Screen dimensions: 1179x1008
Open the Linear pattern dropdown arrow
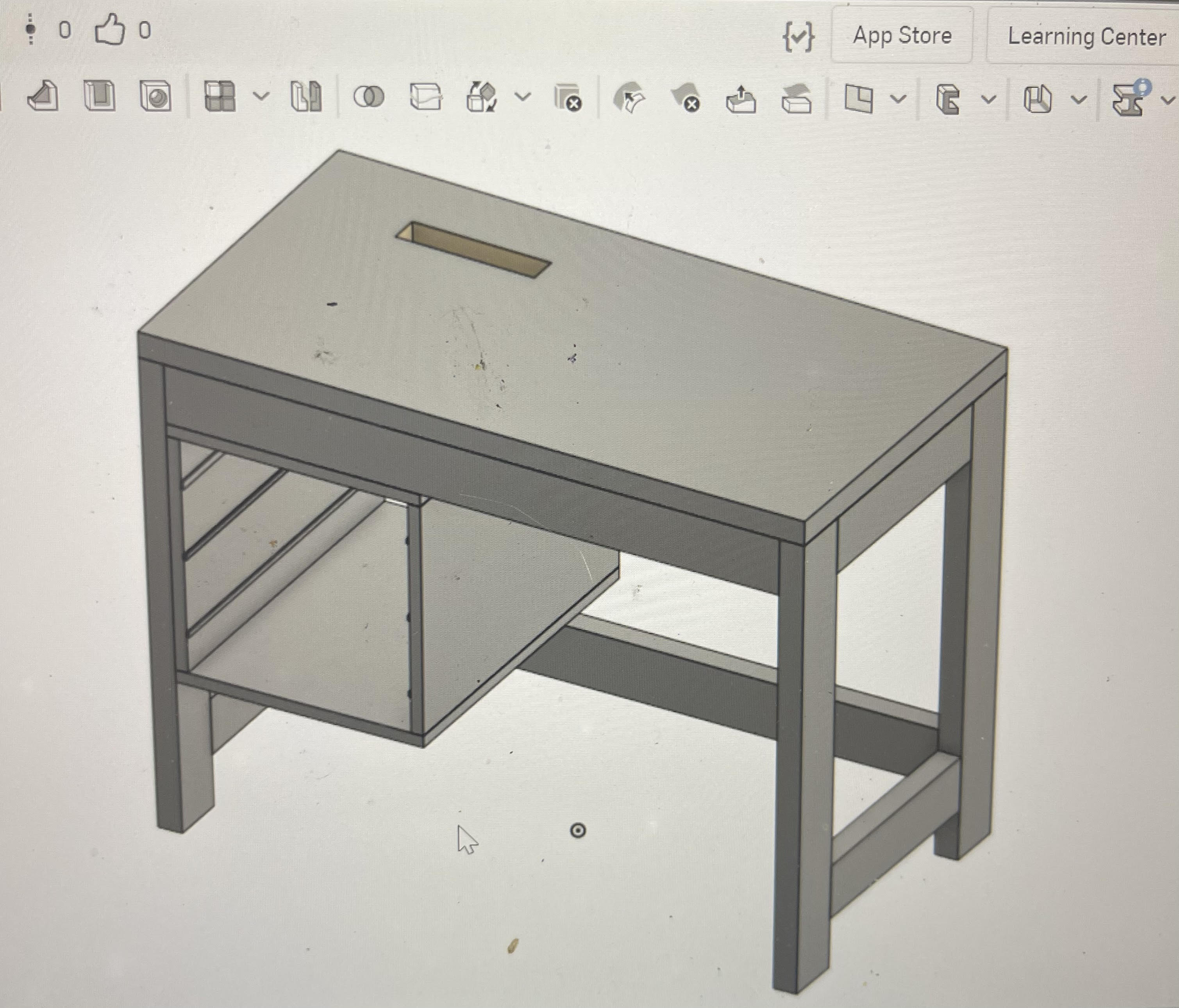pyautogui.click(x=261, y=96)
